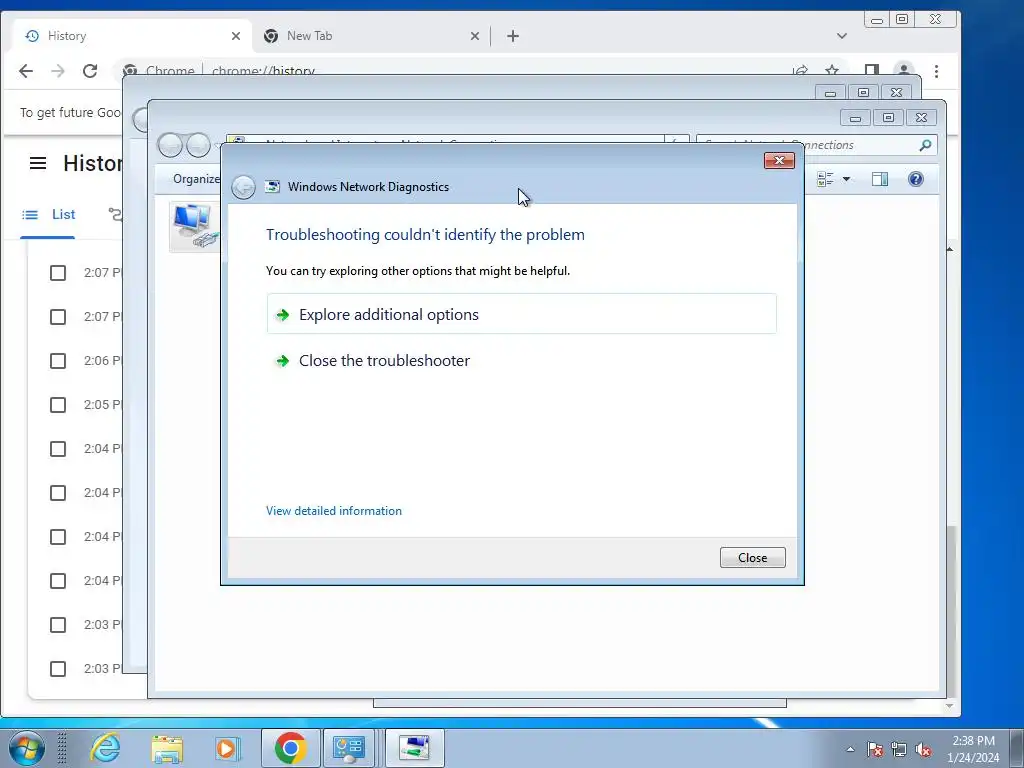Select the network adapter icon
This screenshot has width=1024, height=768.
[x=194, y=226]
